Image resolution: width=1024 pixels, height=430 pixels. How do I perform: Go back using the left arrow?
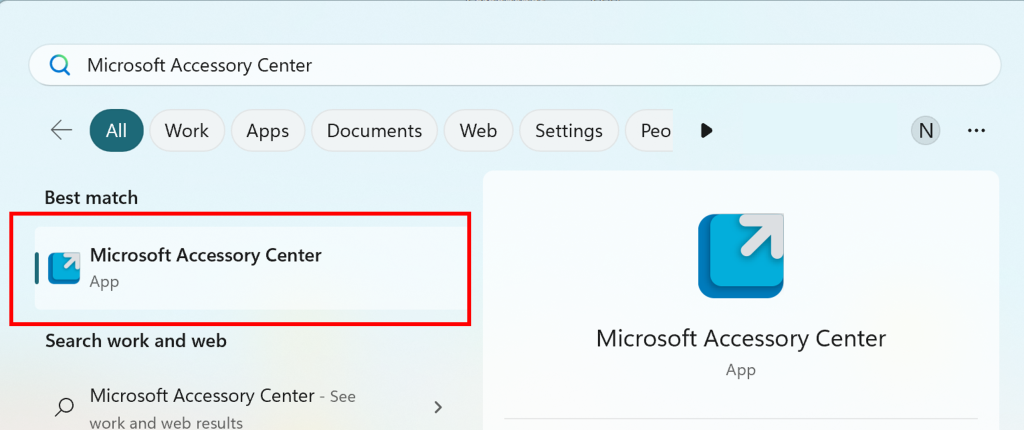[x=61, y=130]
